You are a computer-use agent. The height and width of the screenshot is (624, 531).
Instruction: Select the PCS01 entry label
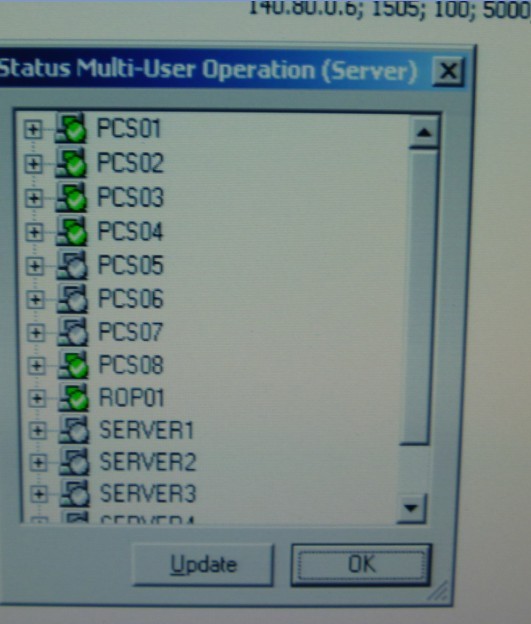coord(129,129)
